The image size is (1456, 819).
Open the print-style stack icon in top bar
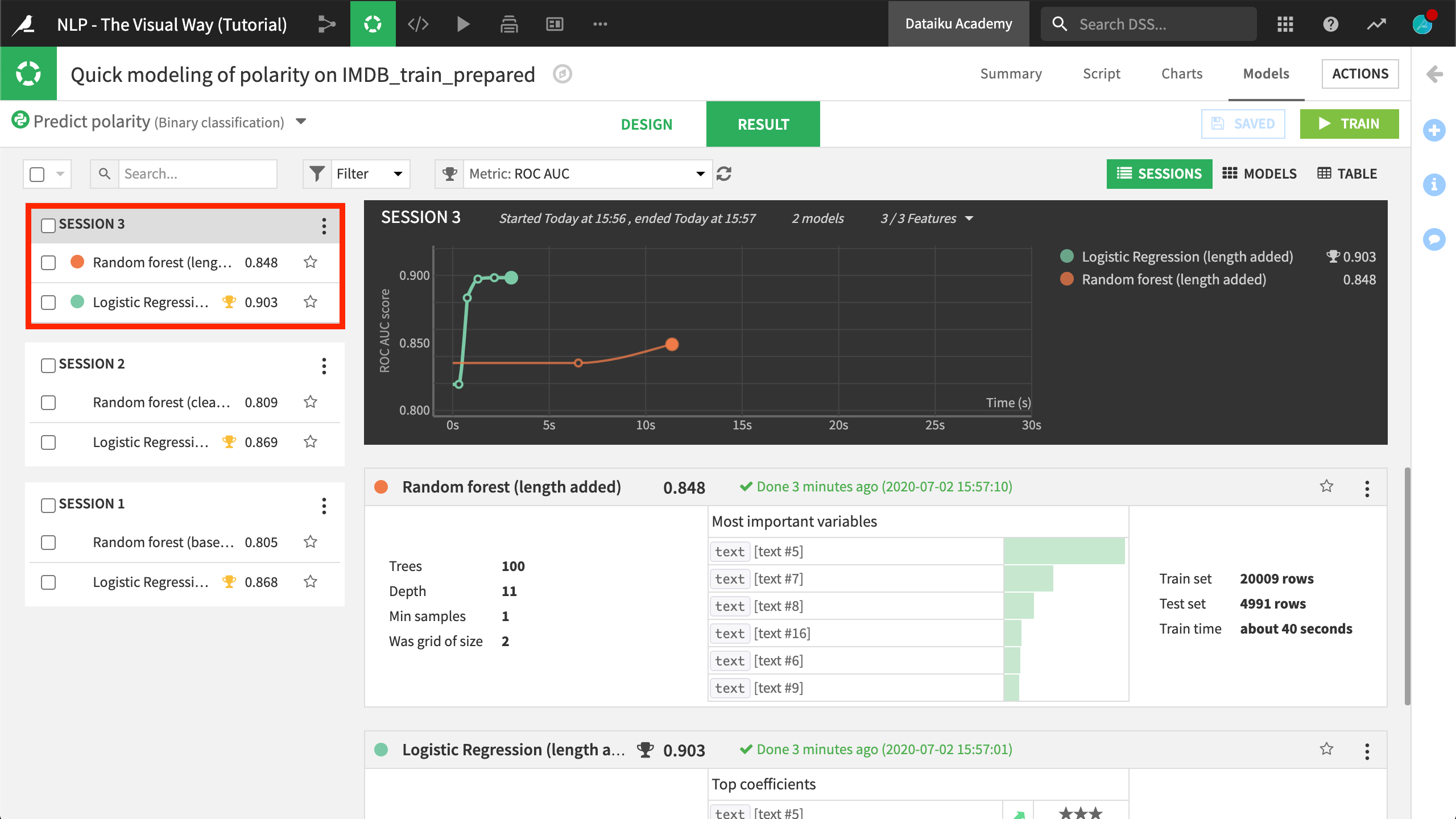[x=509, y=24]
